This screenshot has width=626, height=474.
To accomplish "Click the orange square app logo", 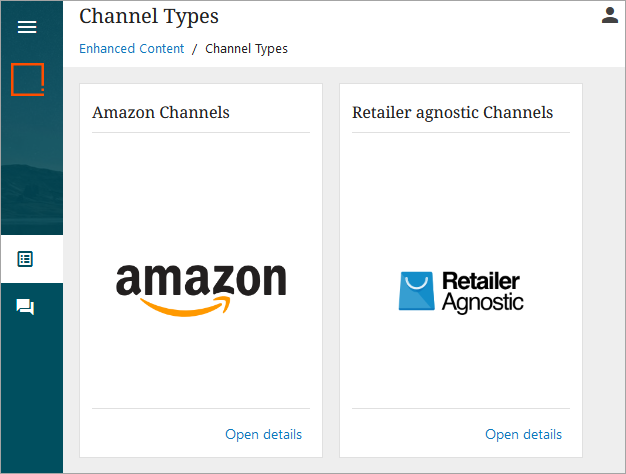I will point(27,79).
